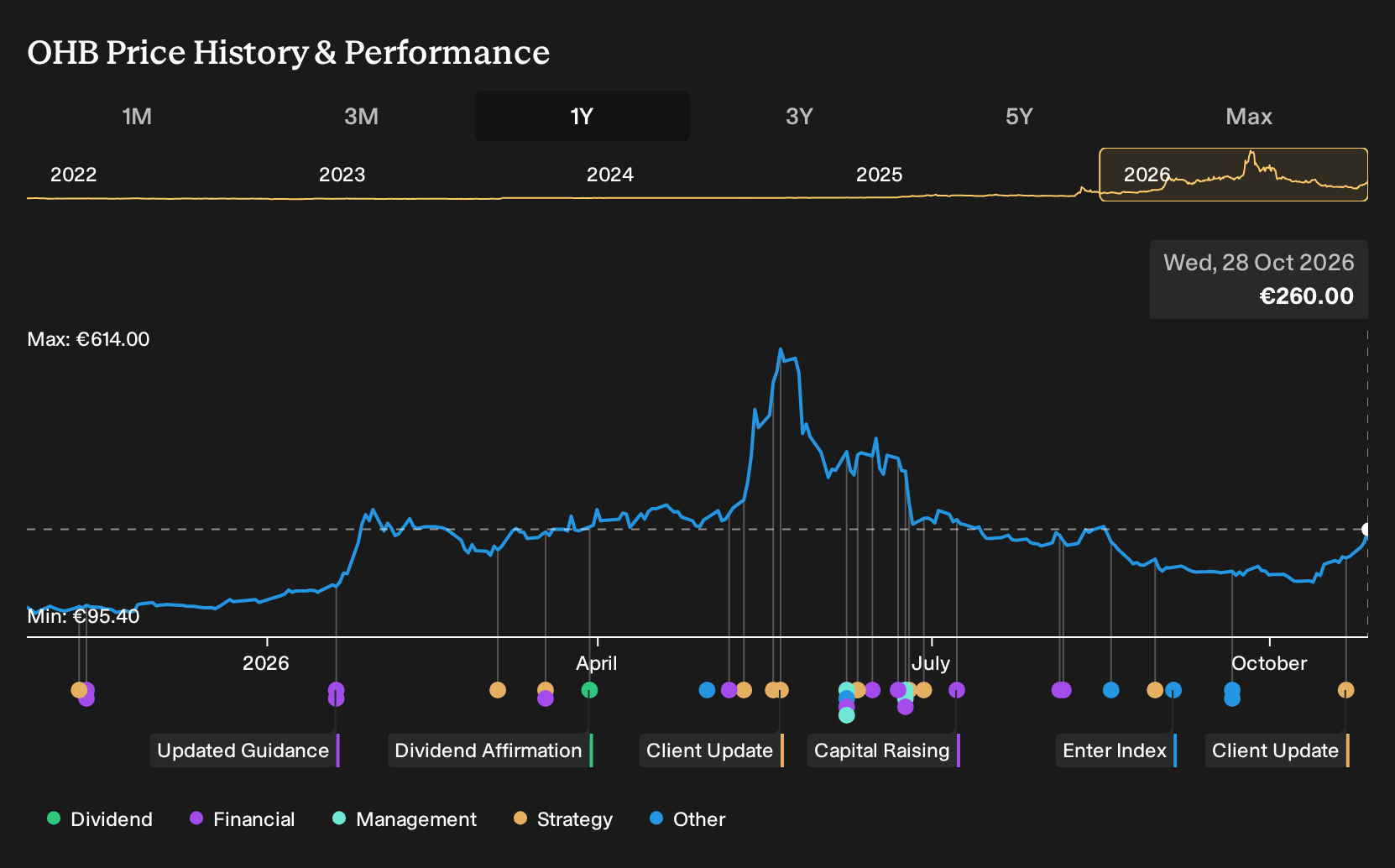Open the Client Update label near October

point(1277,750)
